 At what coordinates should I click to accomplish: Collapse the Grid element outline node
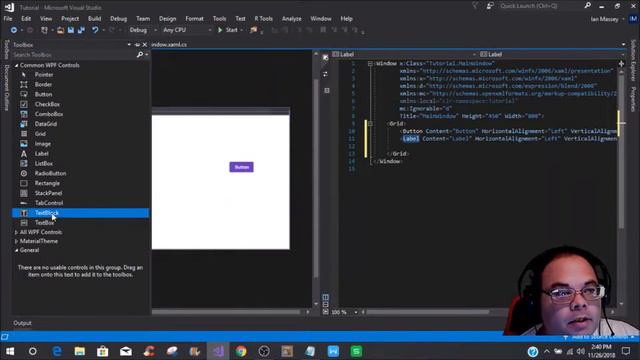pyautogui.click(x=370, y=124)
